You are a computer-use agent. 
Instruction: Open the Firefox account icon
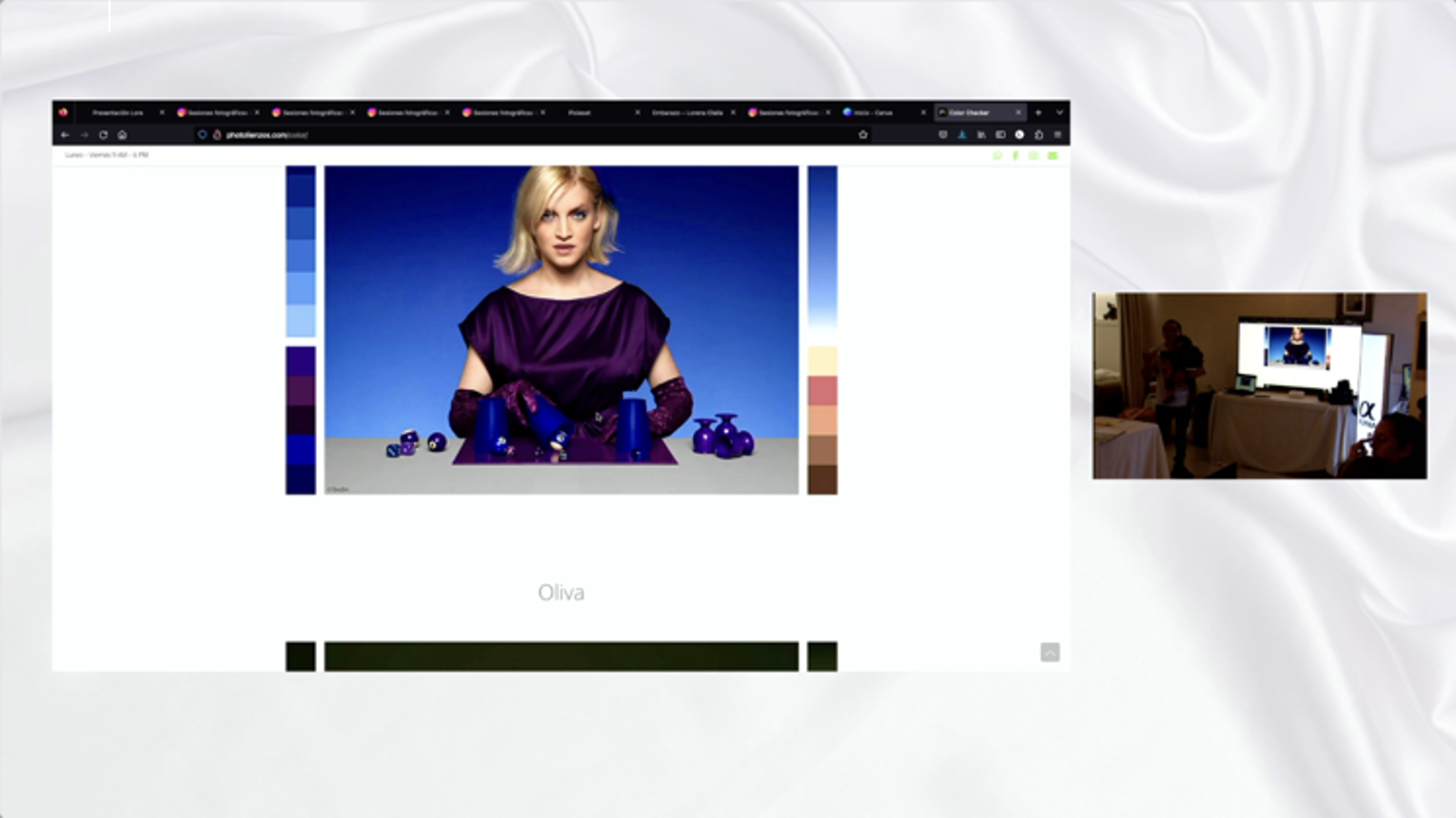point(1019,135)
